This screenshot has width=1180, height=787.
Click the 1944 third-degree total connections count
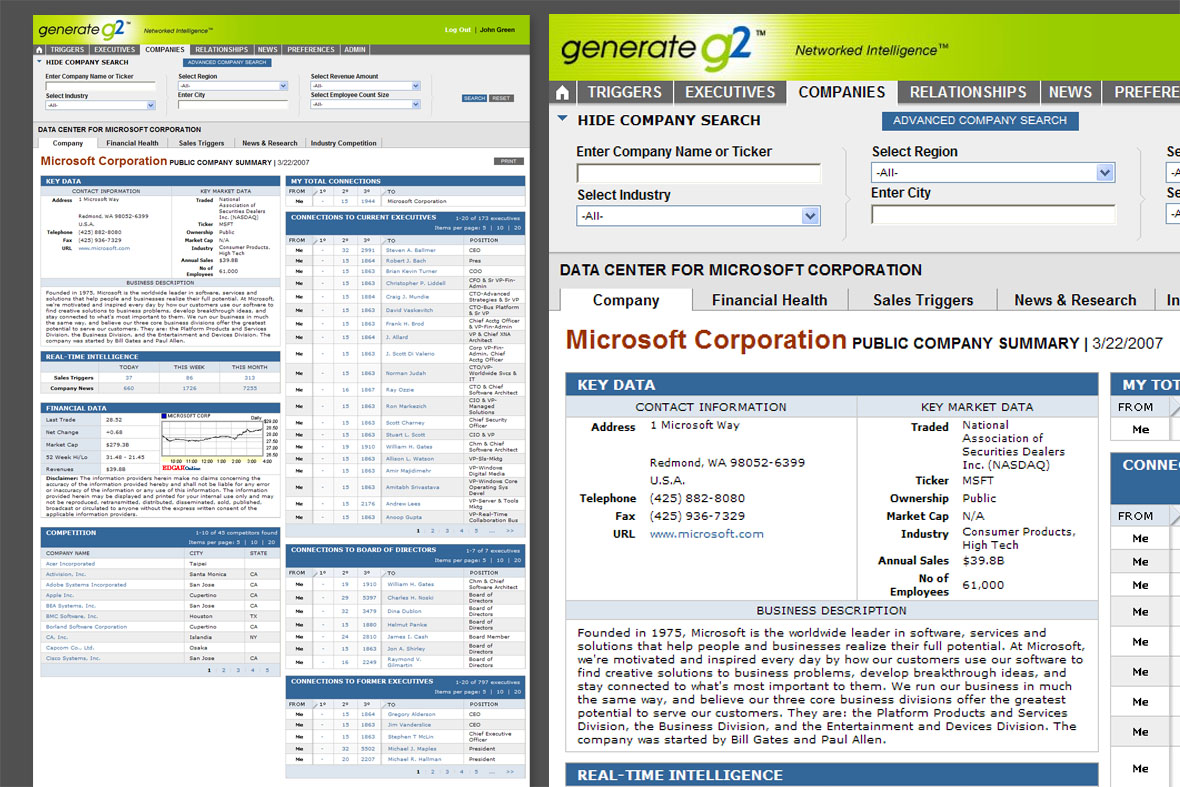[x=368, y=202]
